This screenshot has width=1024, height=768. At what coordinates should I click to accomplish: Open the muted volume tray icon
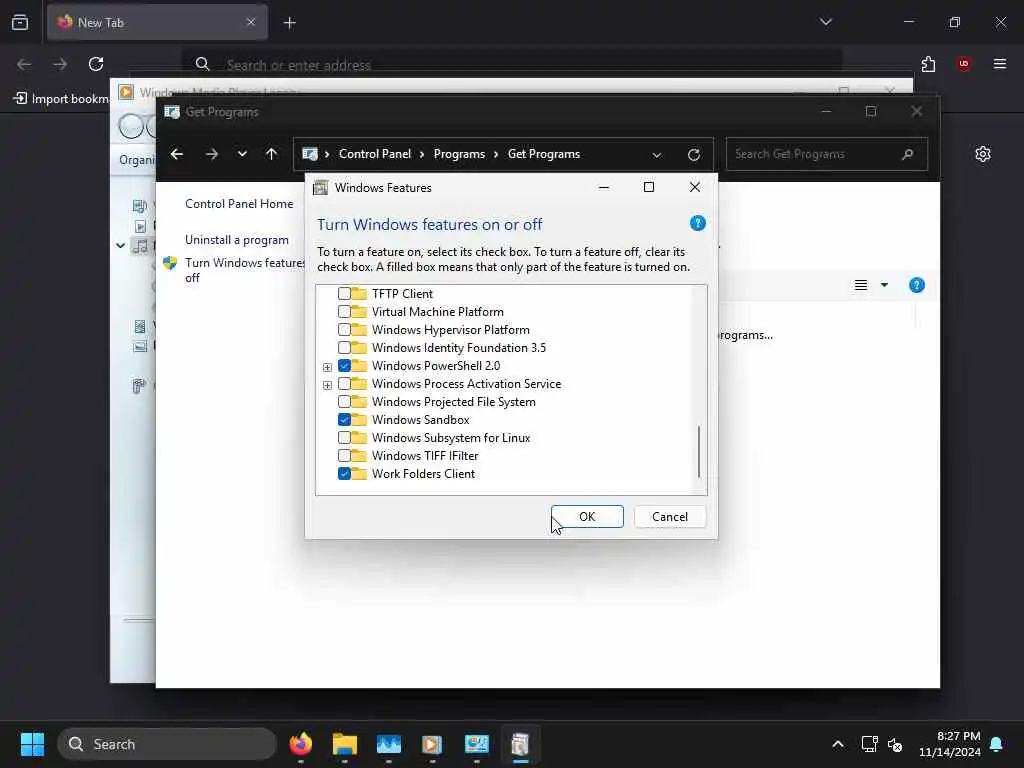click(x=895, y=744)
